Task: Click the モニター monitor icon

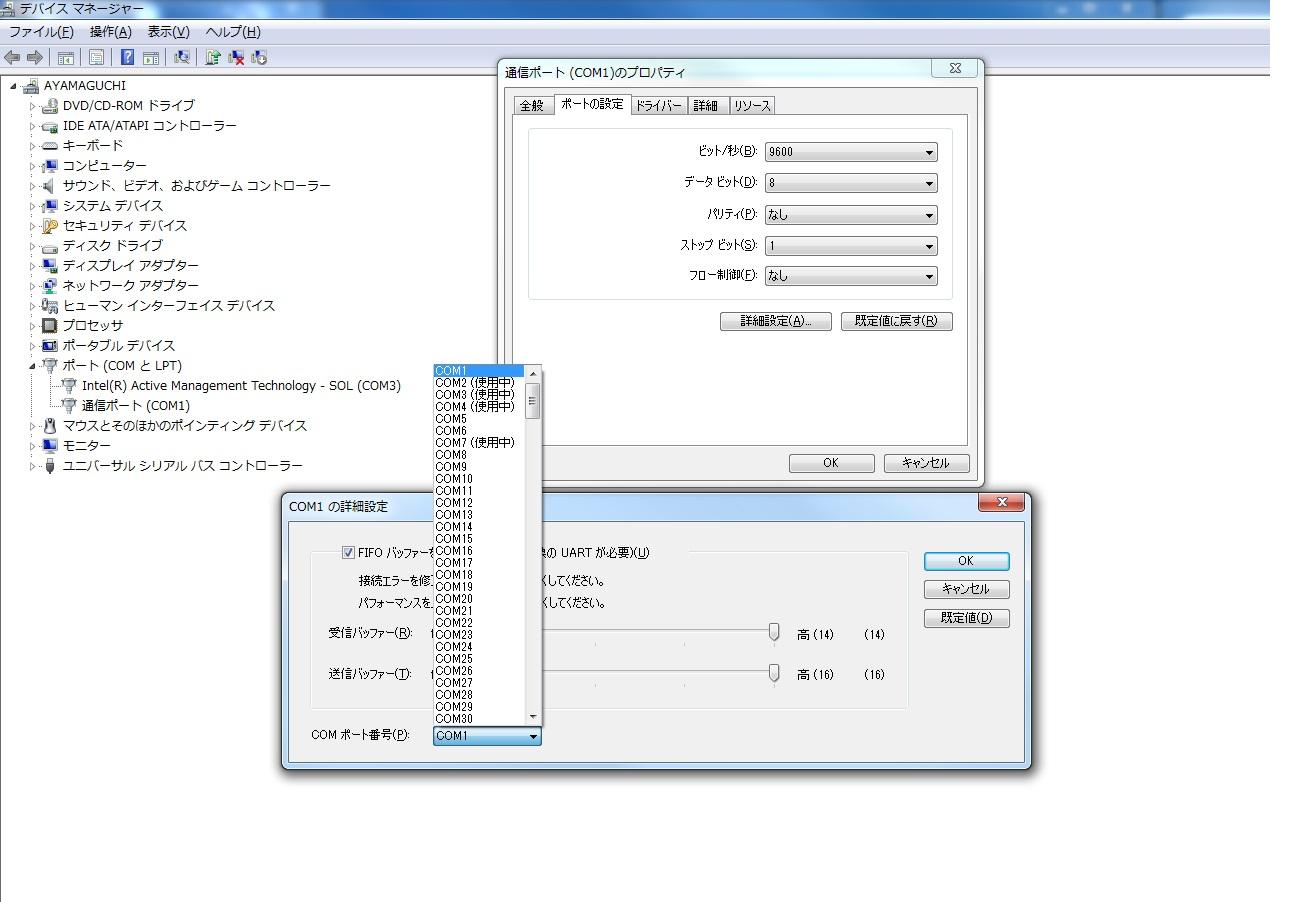Action: (x=50, y=446)
